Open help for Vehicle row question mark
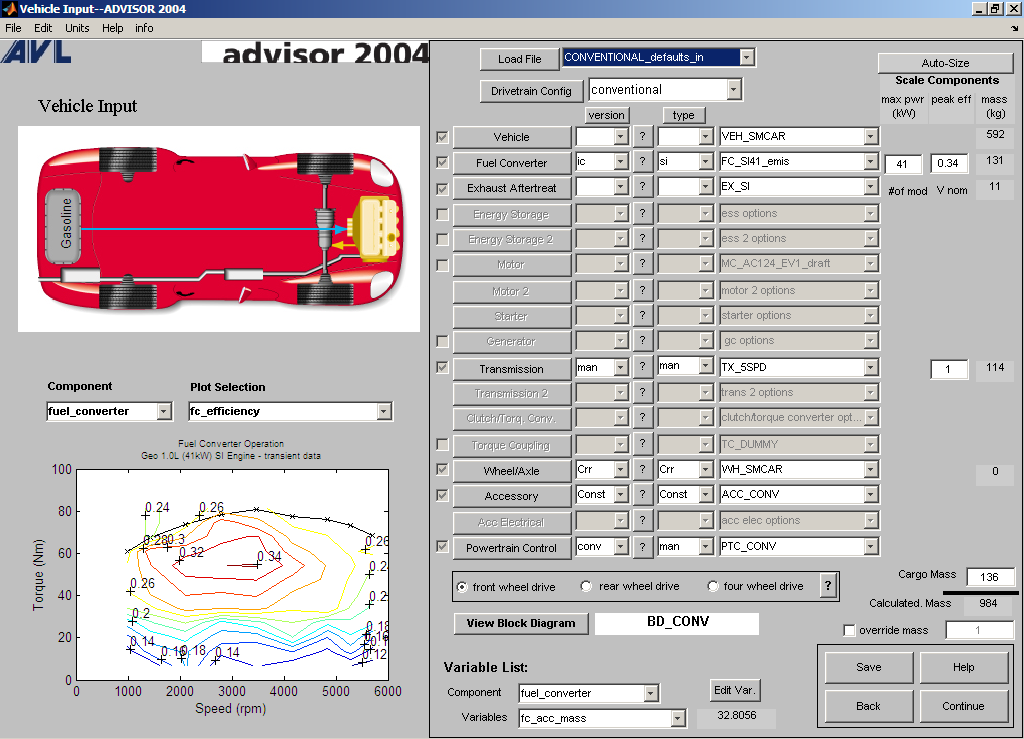1024x739 pixels. (643, 136)
